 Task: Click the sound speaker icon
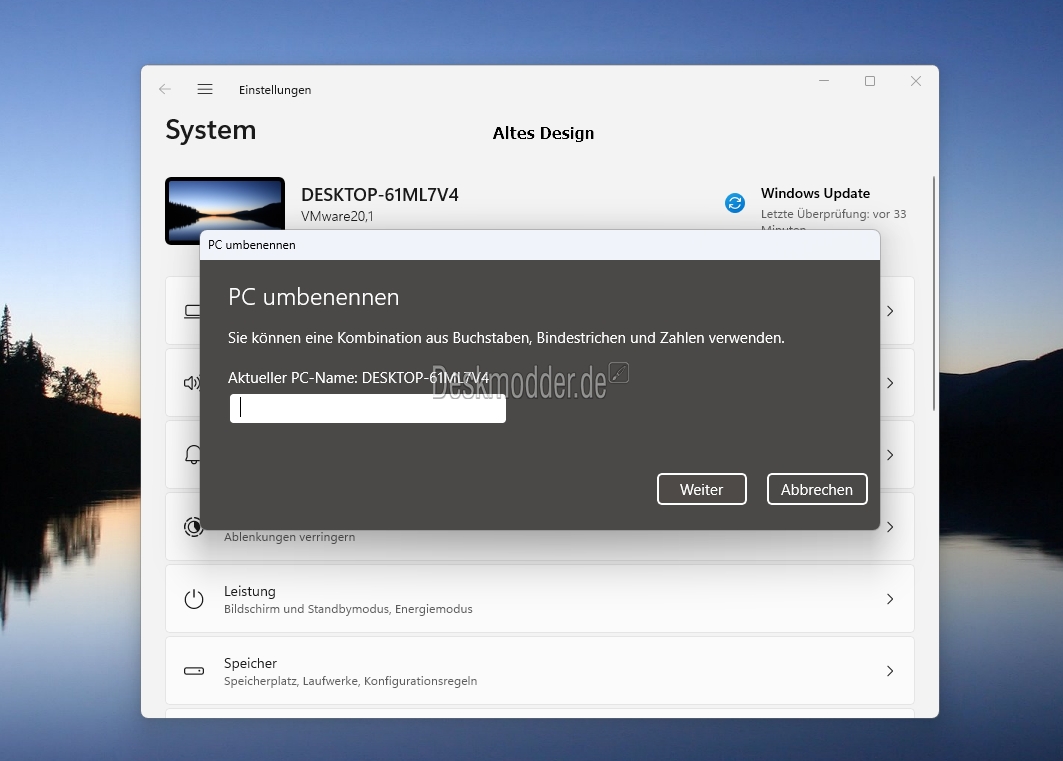pos(191,383)
